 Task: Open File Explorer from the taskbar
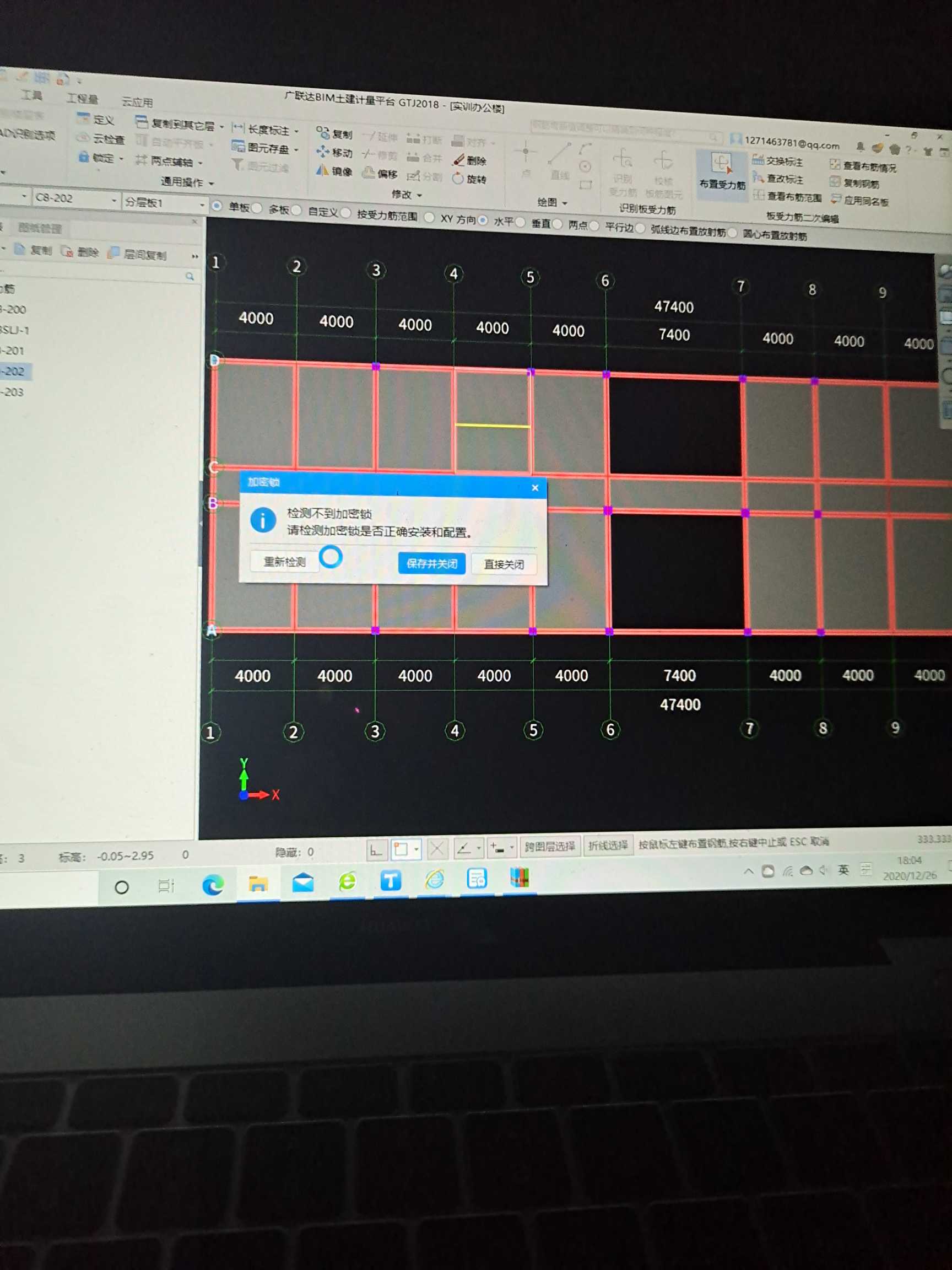pos(258,884)
